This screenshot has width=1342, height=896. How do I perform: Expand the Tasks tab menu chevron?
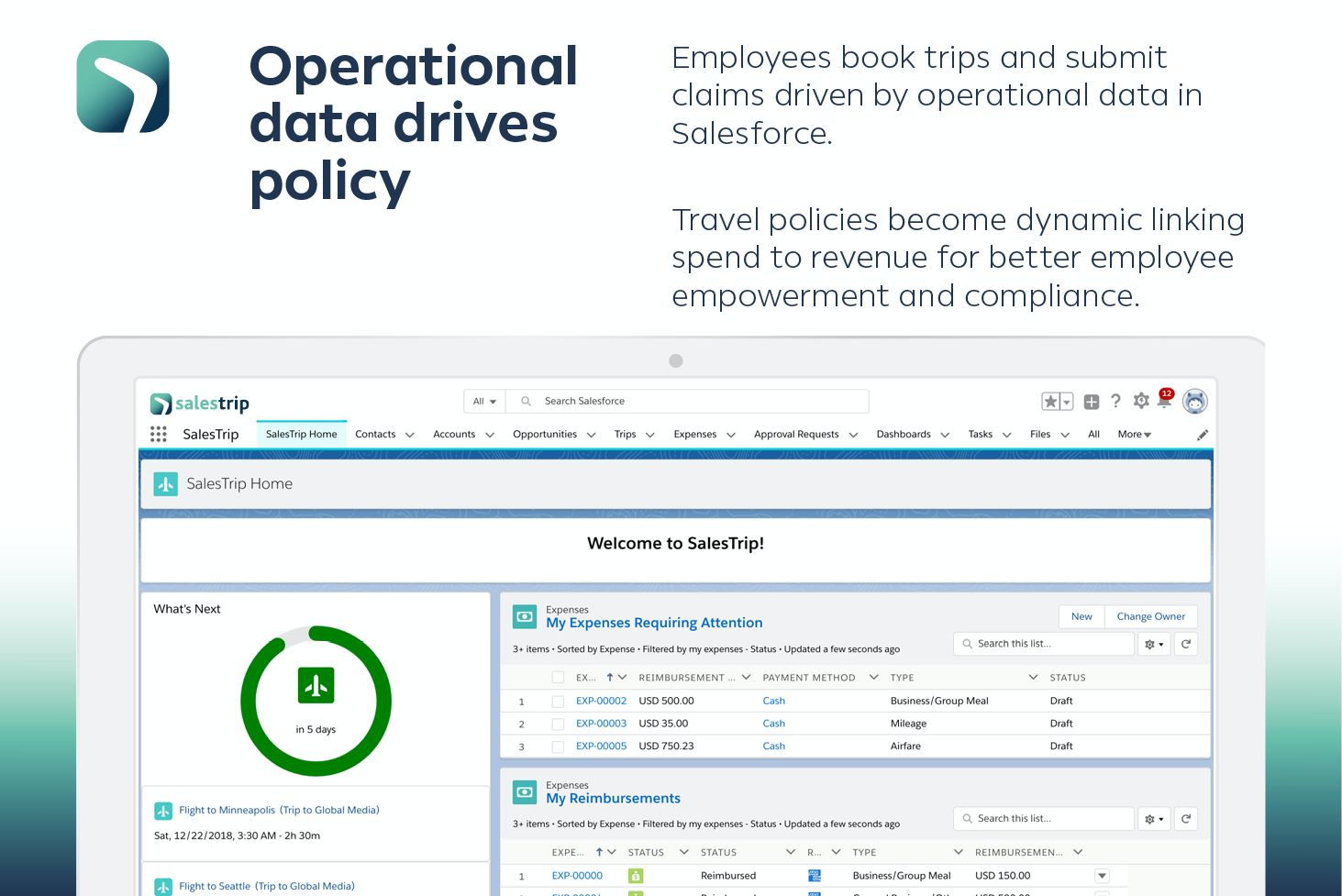[1006, 435]
